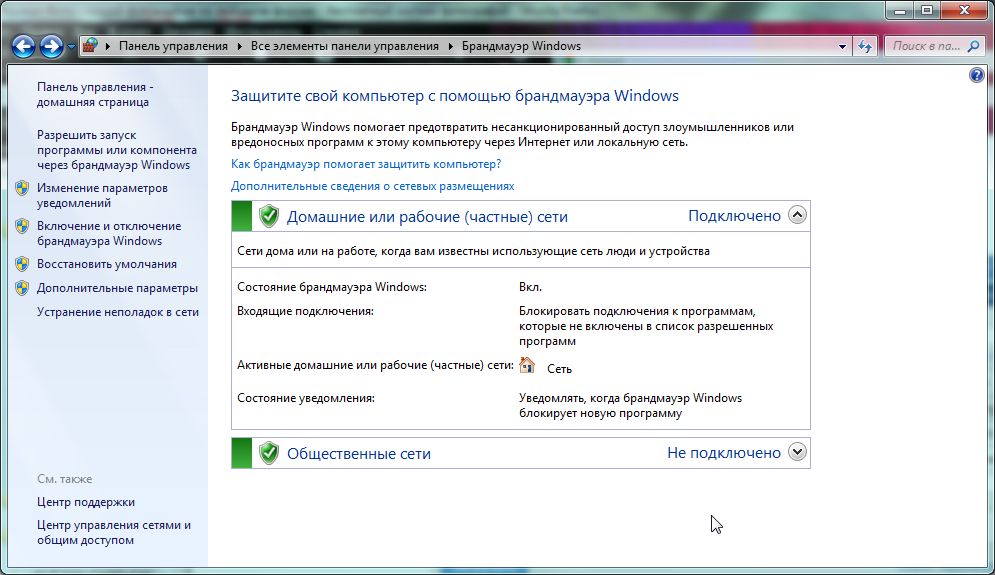This screenshot has width=995, height=575.
Task: Click the network name "Сеть"
Action: coord(559,369)
